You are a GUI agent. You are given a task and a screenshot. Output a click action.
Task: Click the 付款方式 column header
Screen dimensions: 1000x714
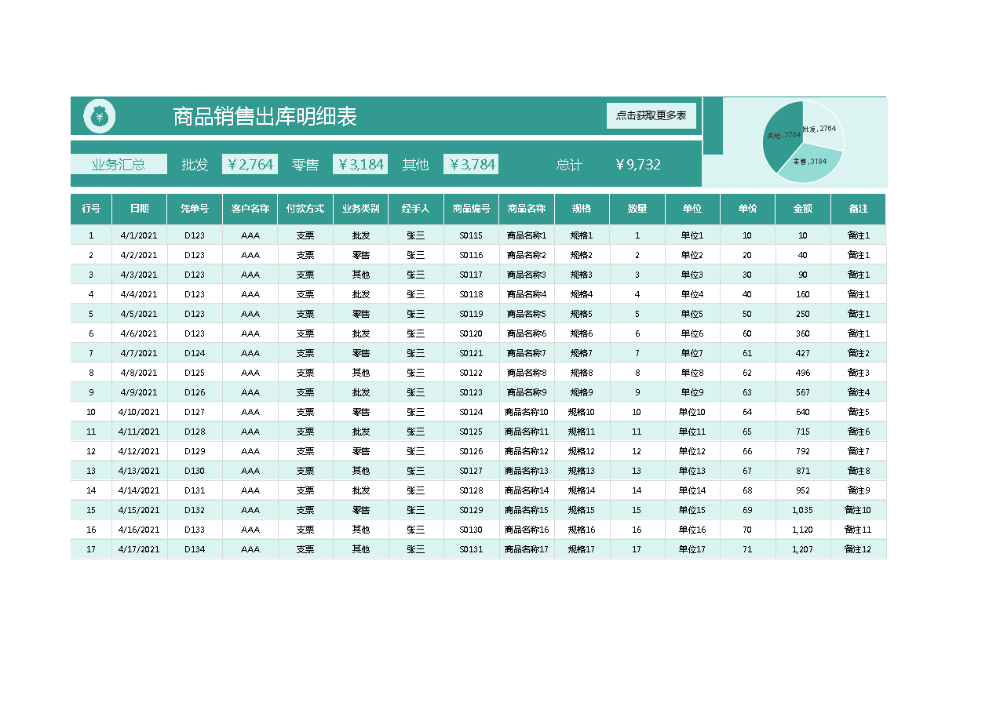coord(305,208)
